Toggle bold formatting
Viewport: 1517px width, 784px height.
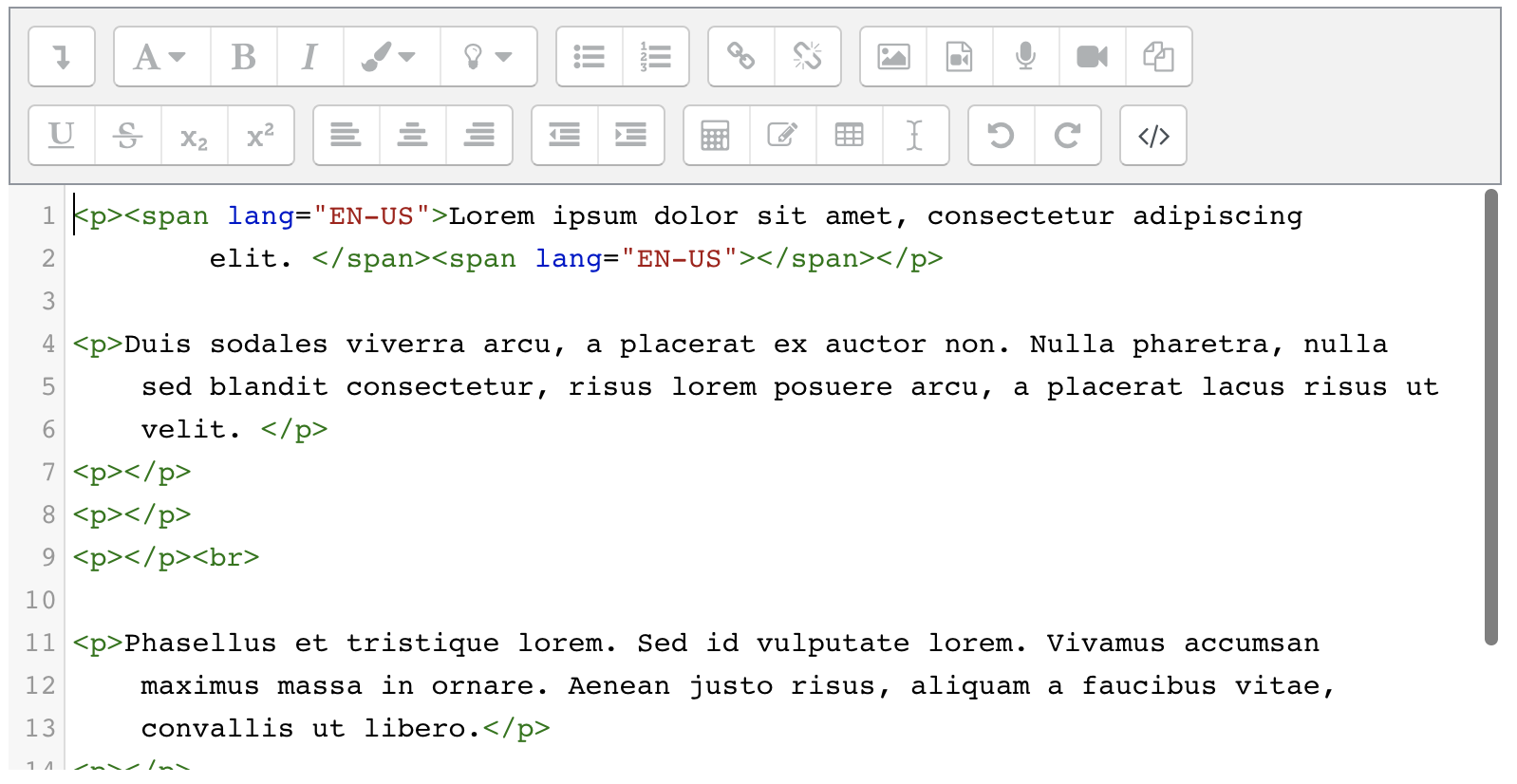[243, 57]
